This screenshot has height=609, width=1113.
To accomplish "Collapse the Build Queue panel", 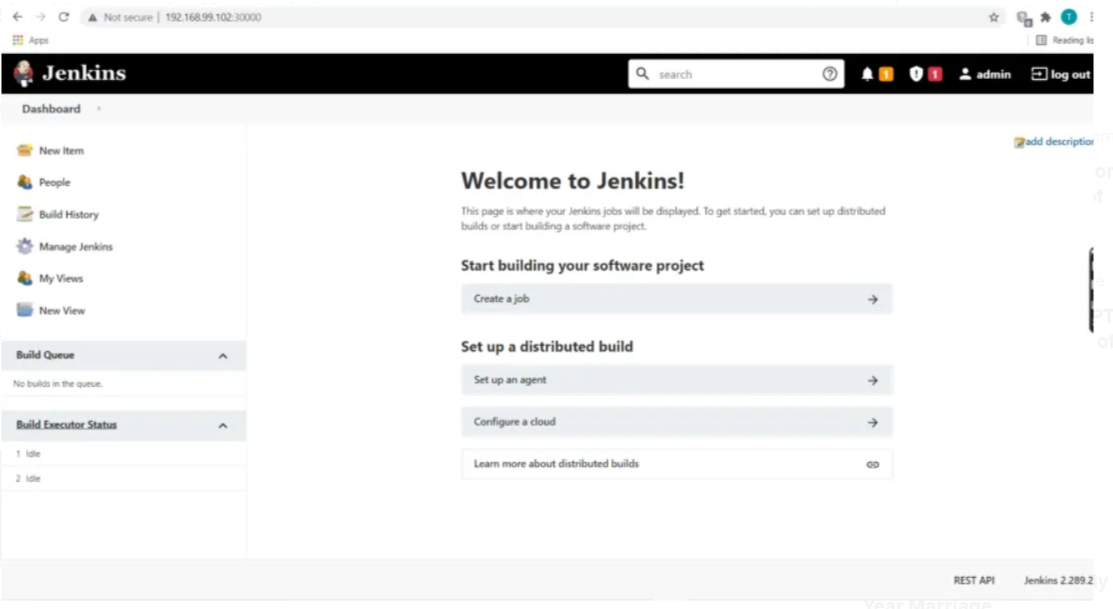I will coord(223,356).
